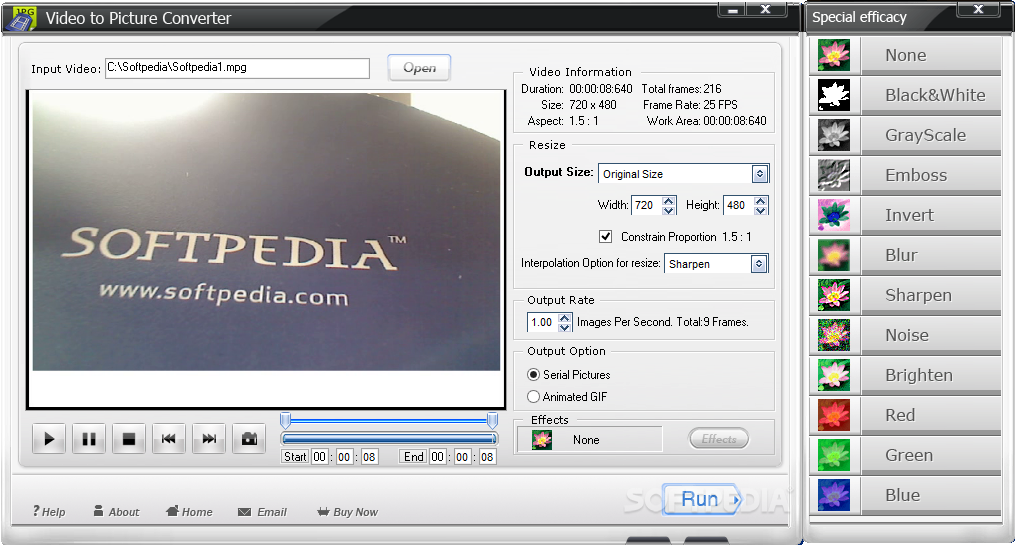Apply the Blur effect
The height and width of the screenshot is (545, 1015).
pyautogui.click(x=931, y=256)
